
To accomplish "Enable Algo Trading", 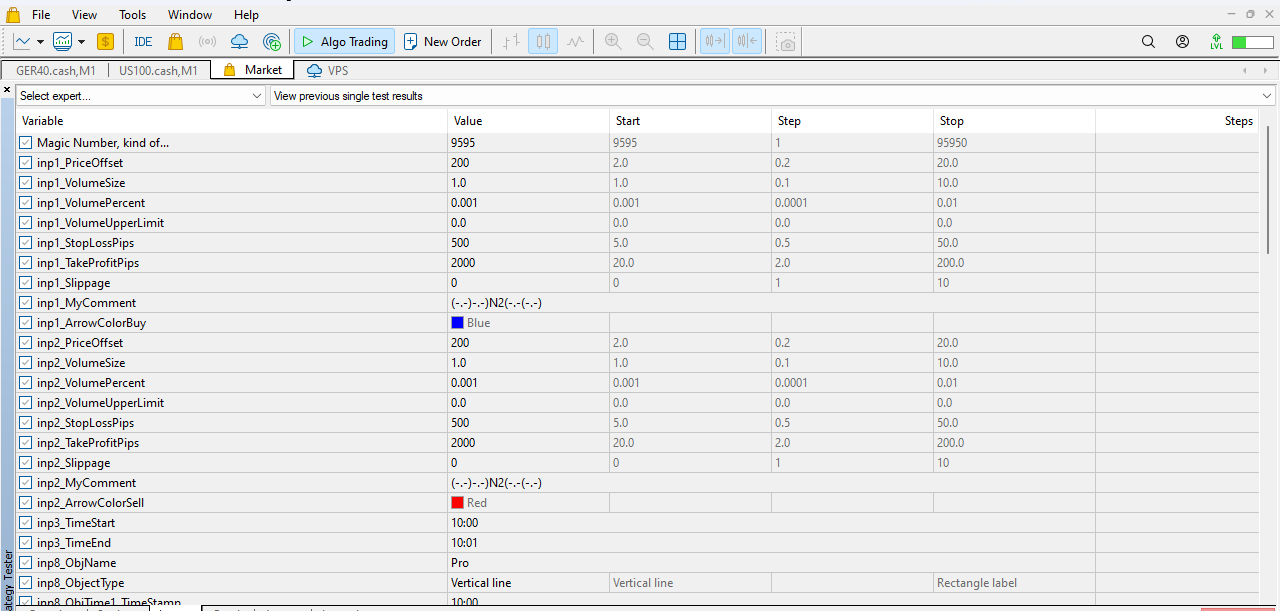I will click(x=344, y=41).
